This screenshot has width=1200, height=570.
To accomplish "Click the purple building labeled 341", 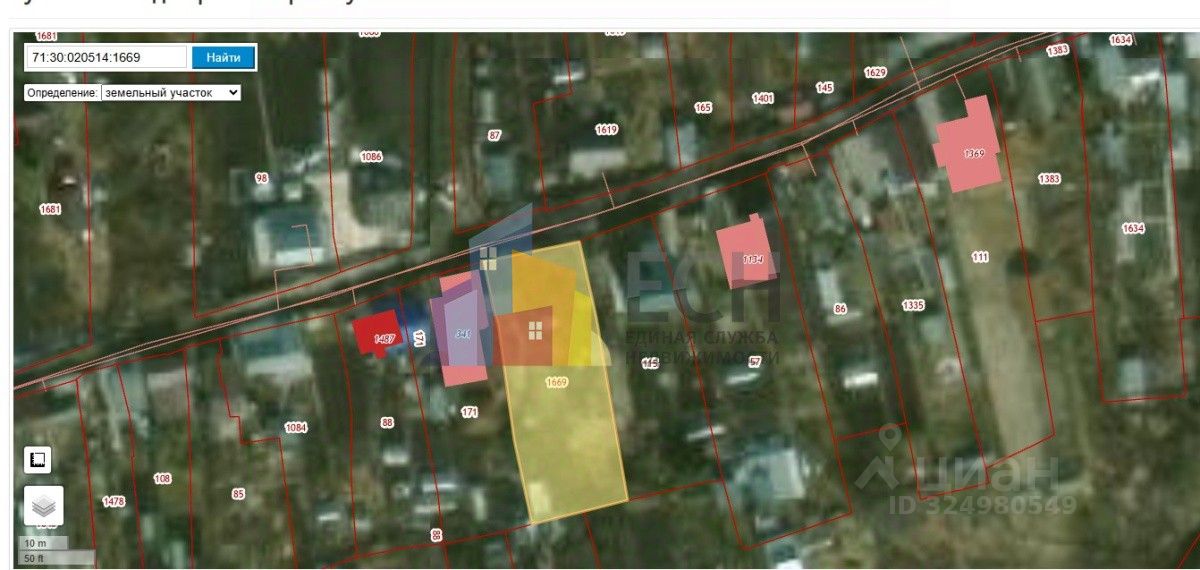I will [462, 330].
